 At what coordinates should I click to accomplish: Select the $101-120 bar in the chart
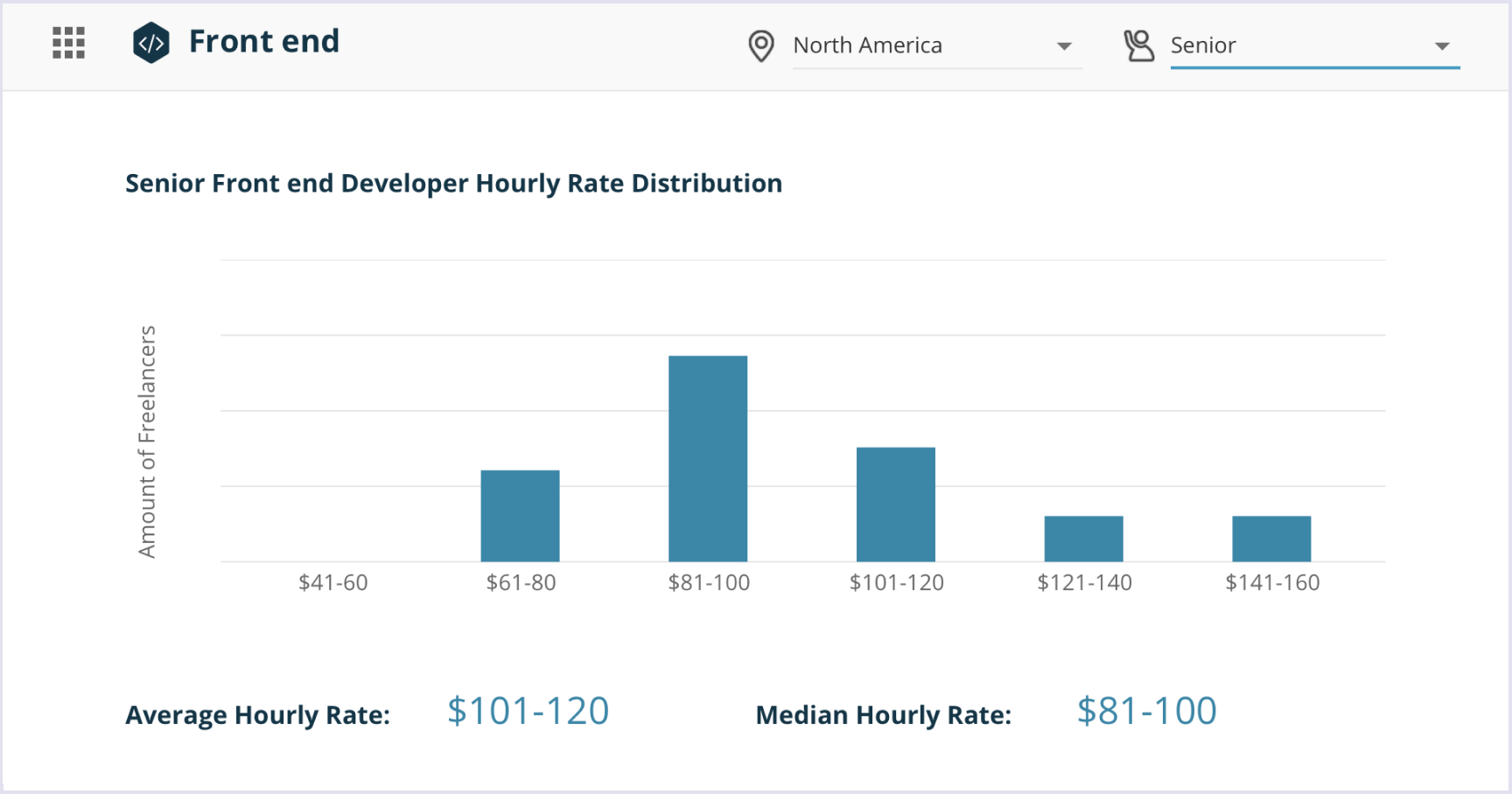895,503
